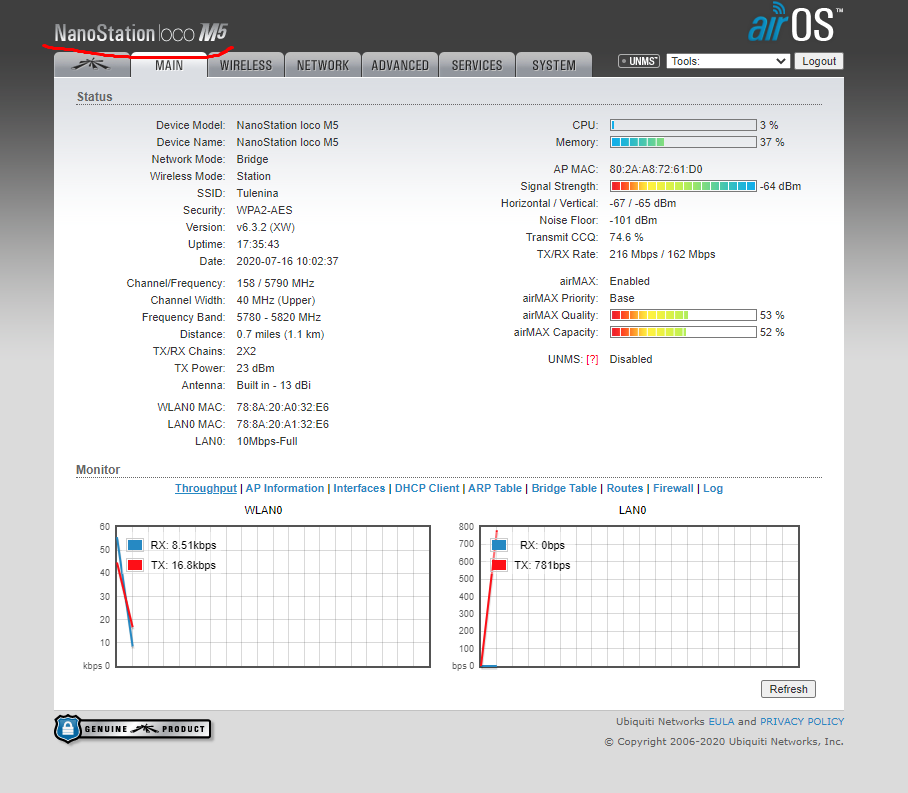Click the Antenna value Built in - 13 dBi
The height and width of the screenshot is (793, 908).
click(x=273, y=385)
